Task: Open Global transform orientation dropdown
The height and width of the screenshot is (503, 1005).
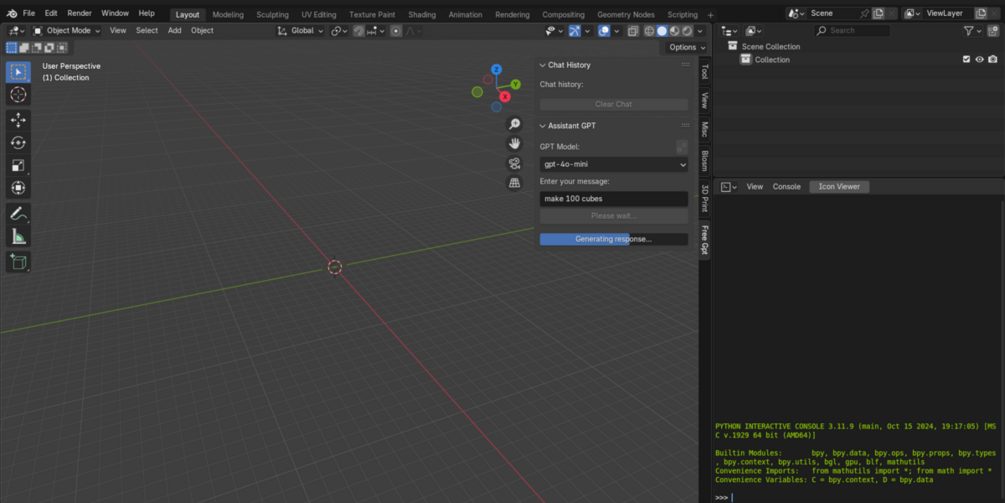Action: [300, 31]
